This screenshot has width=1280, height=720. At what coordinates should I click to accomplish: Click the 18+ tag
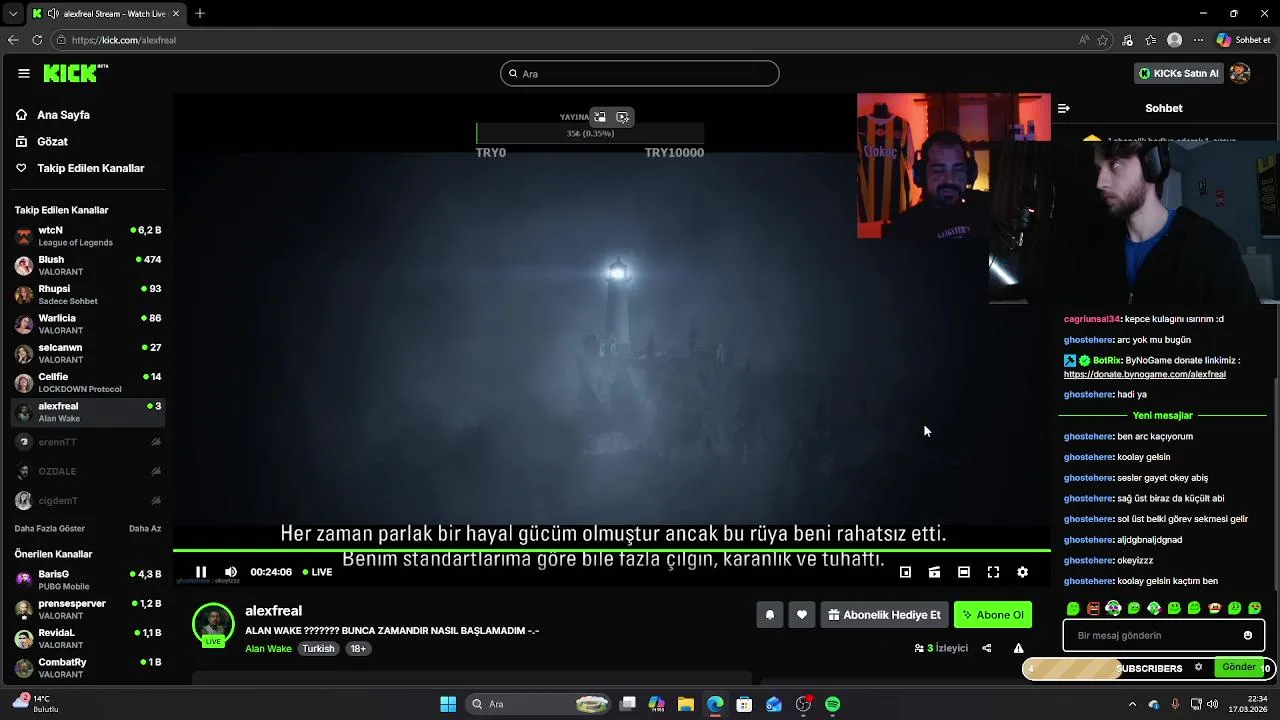coord(358,648)
